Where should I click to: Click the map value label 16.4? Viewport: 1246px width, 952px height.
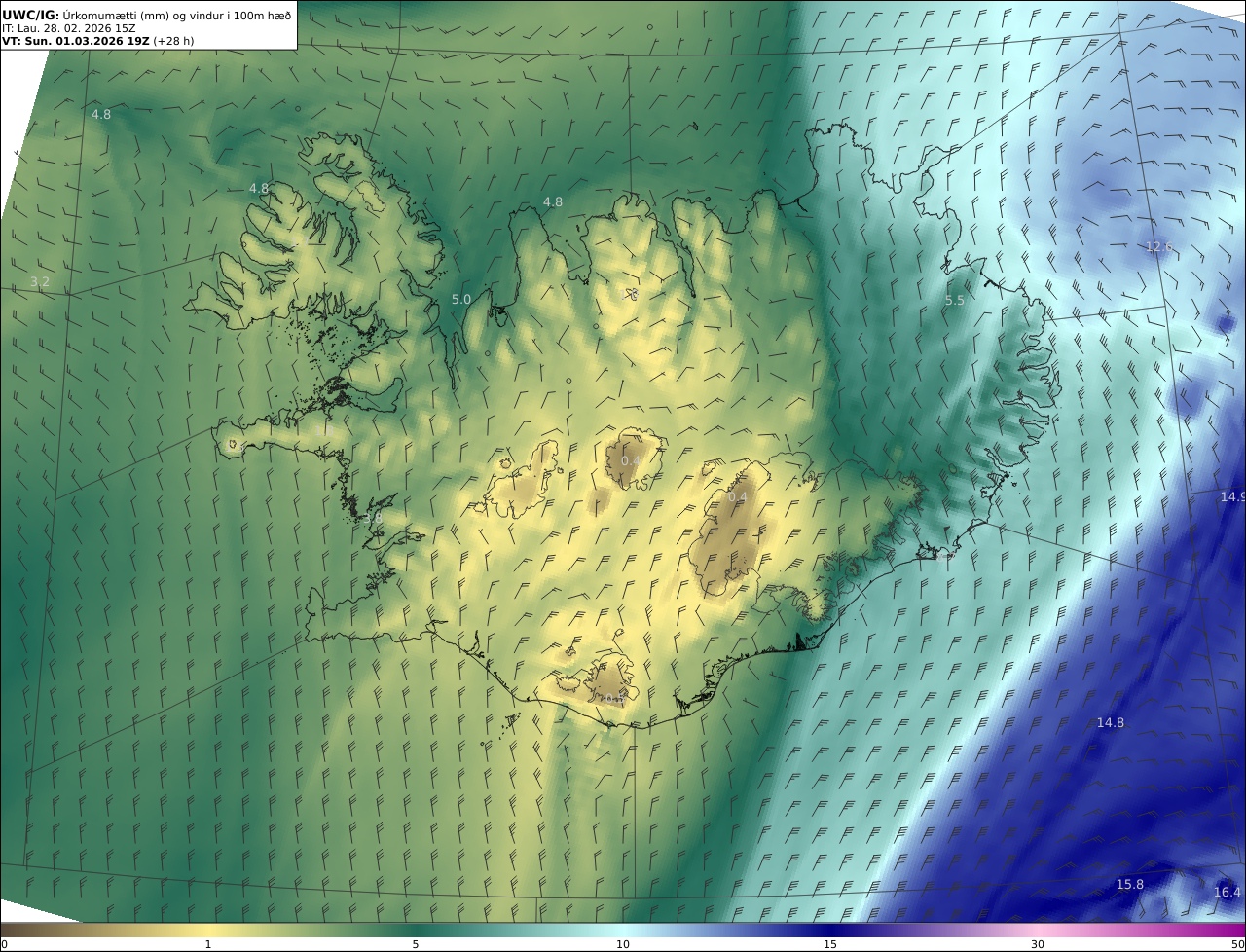click(1228, 892)
